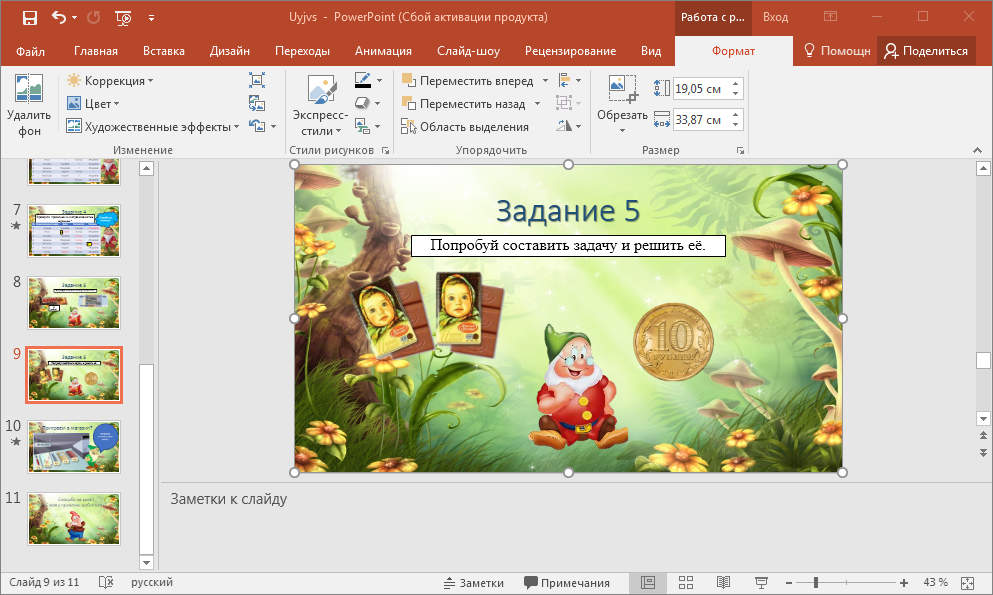Open the Рецензирование tab

[570, 51]
